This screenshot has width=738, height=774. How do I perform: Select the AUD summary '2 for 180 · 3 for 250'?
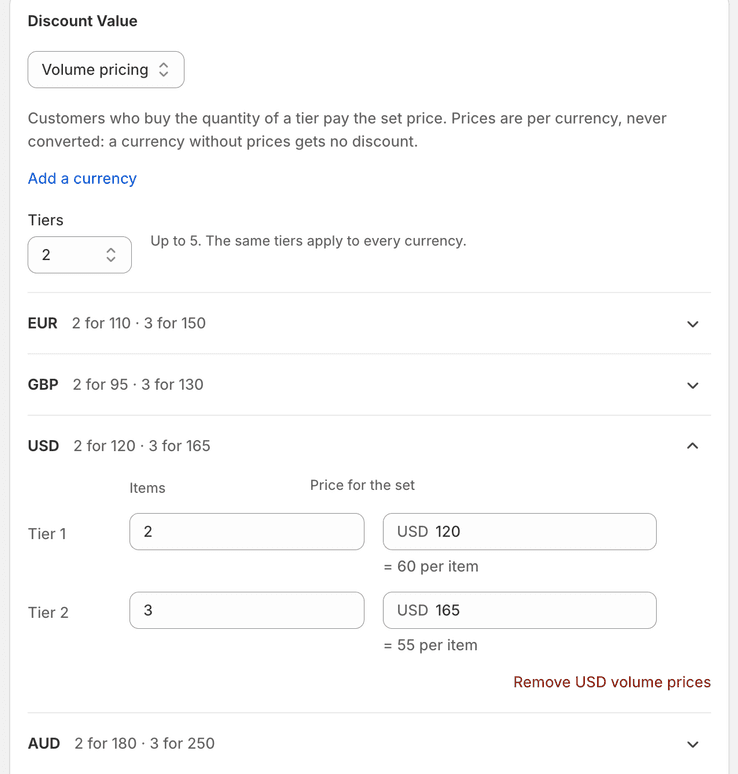click(145, 743)
